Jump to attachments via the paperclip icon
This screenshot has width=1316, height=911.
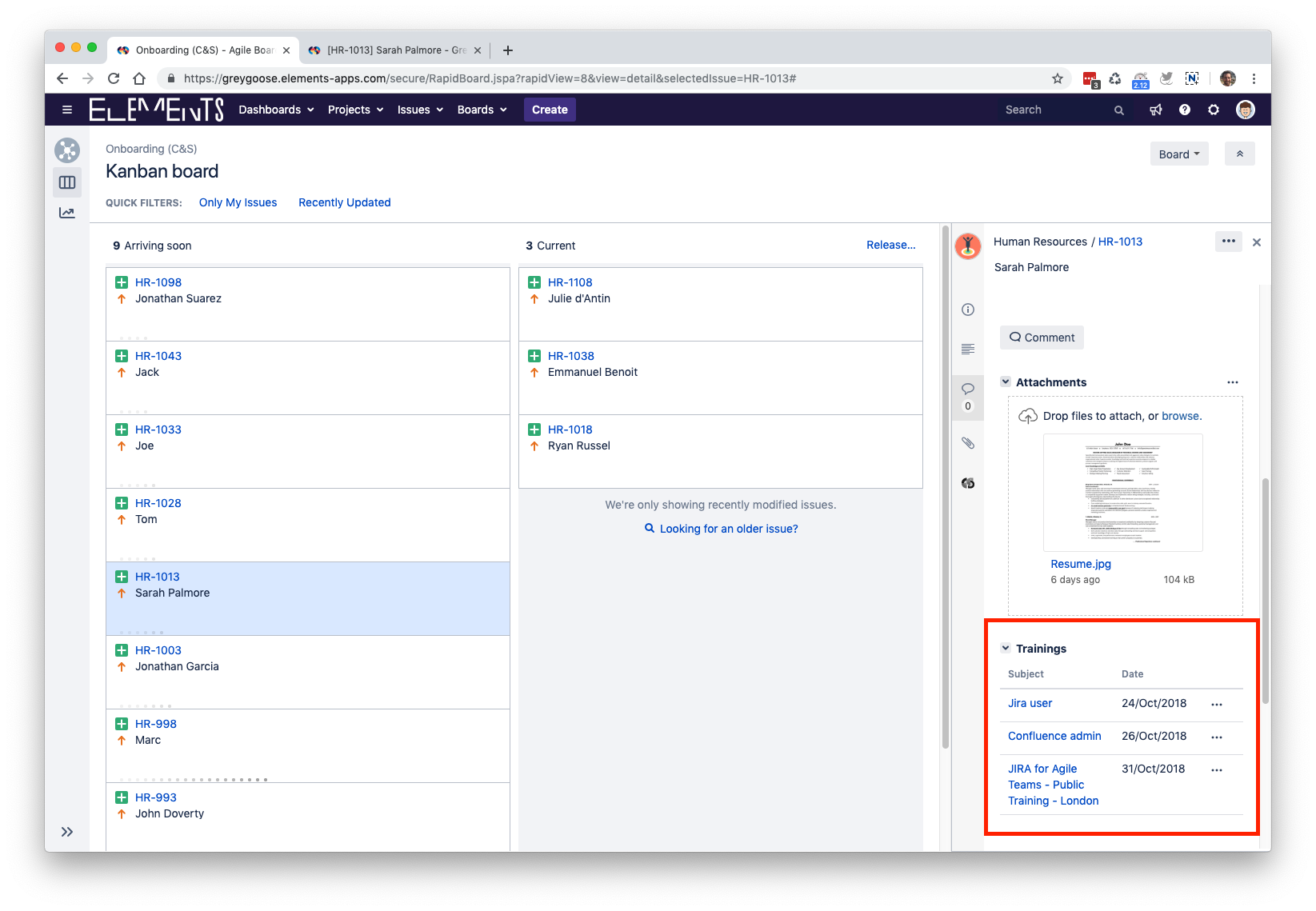968,443
